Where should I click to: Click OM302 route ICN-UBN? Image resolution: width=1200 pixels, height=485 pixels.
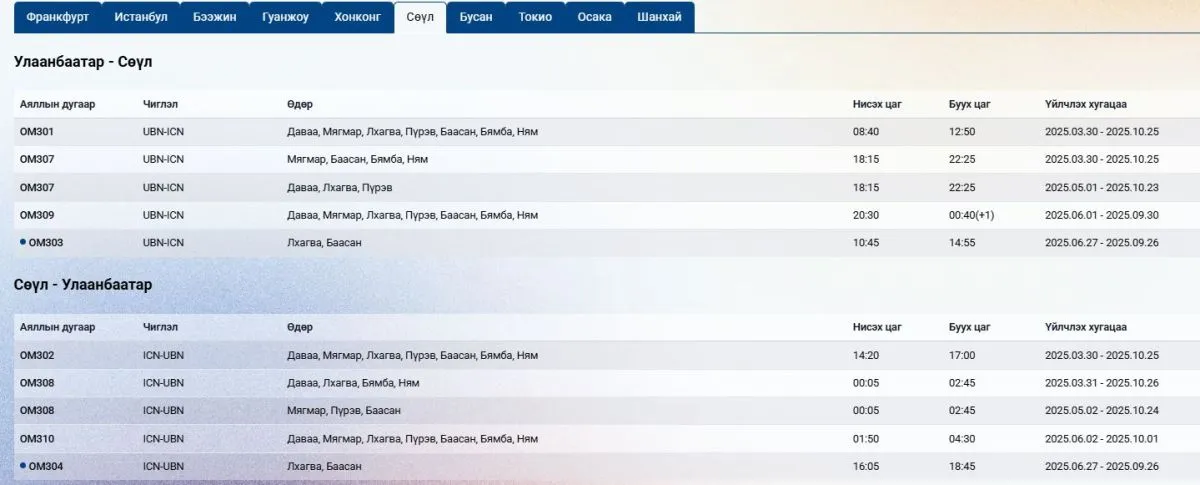tap(164, 355)
